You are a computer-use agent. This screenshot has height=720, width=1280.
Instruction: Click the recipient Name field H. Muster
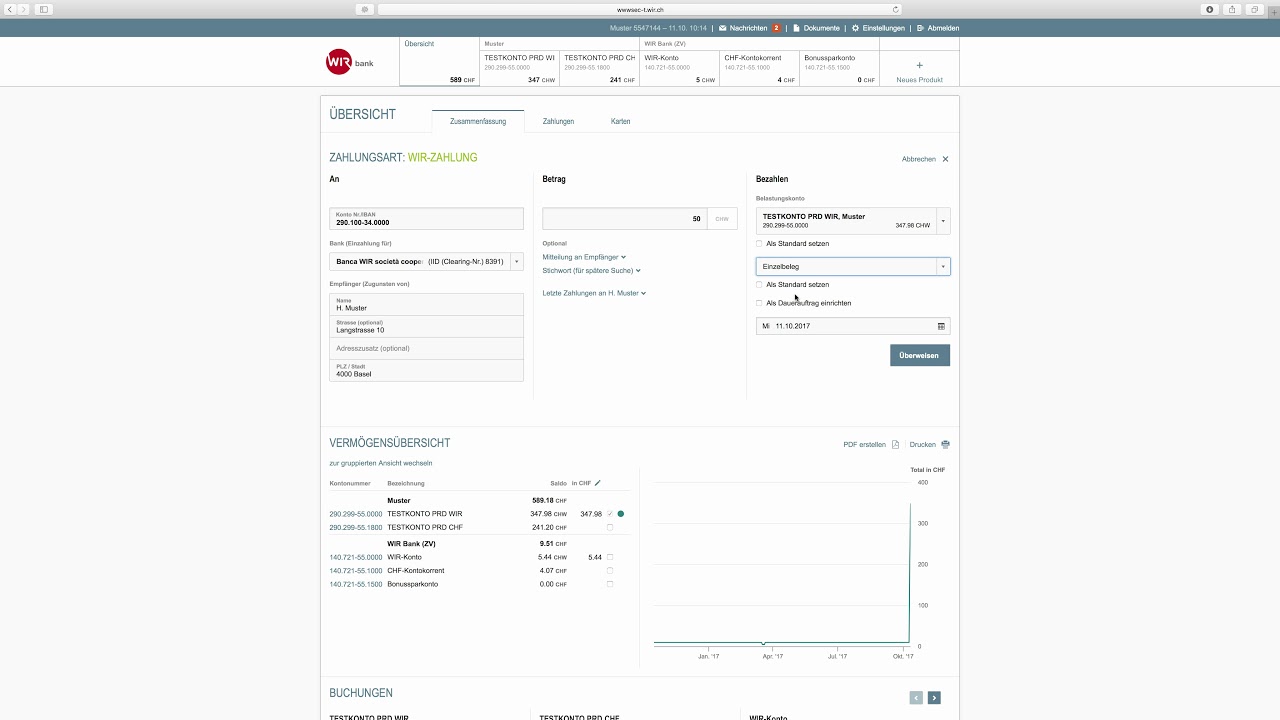click(x=426, y=304)
